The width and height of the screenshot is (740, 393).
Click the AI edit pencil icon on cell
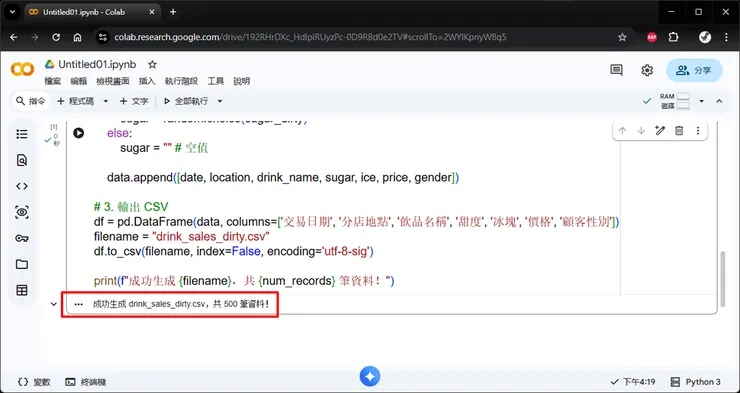tap(660, 131)
